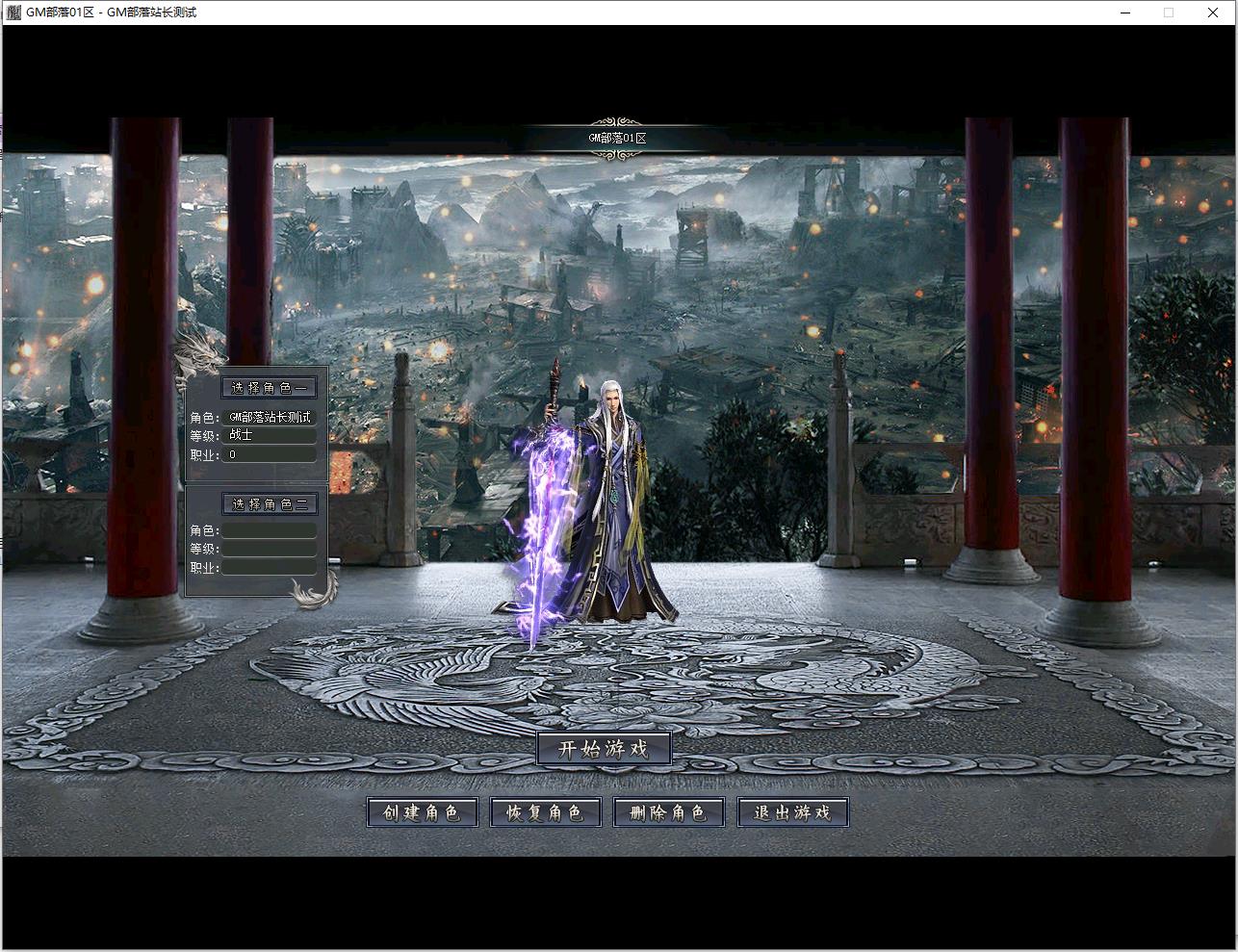
Task: Open 创建角色 to create a character
Action: tap(422, 812)
